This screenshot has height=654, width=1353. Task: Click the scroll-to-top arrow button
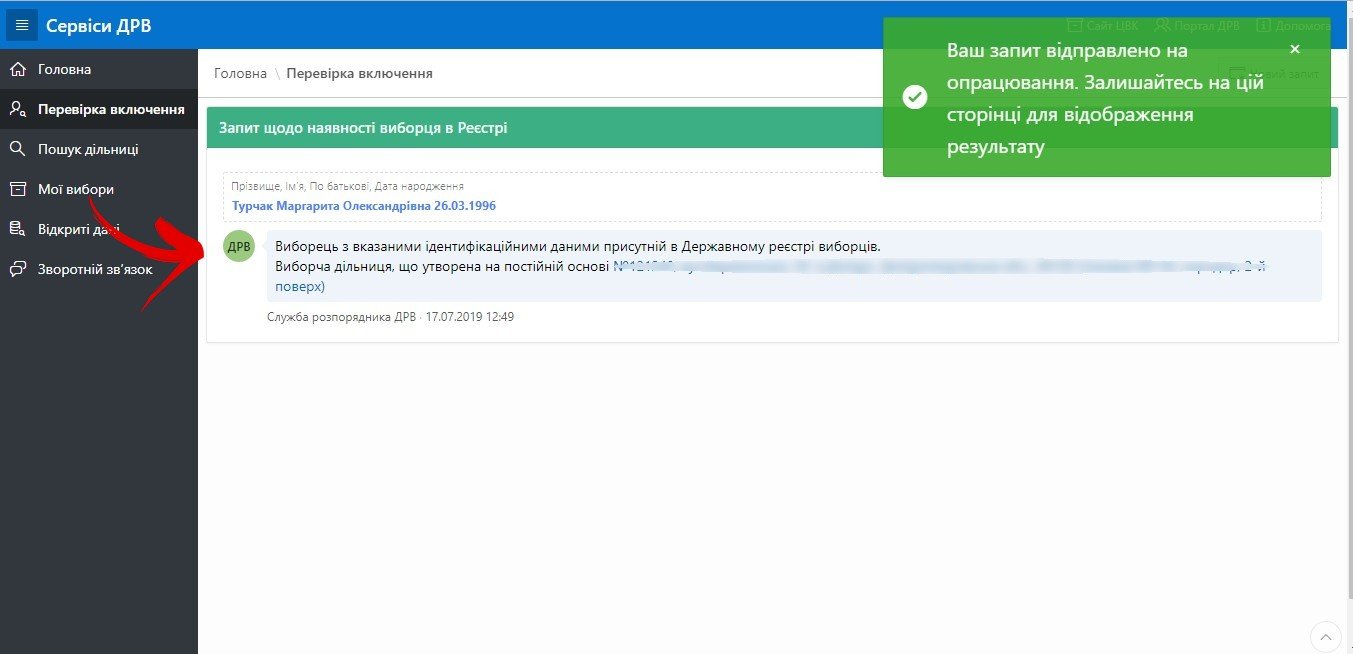click(1325, 636)
